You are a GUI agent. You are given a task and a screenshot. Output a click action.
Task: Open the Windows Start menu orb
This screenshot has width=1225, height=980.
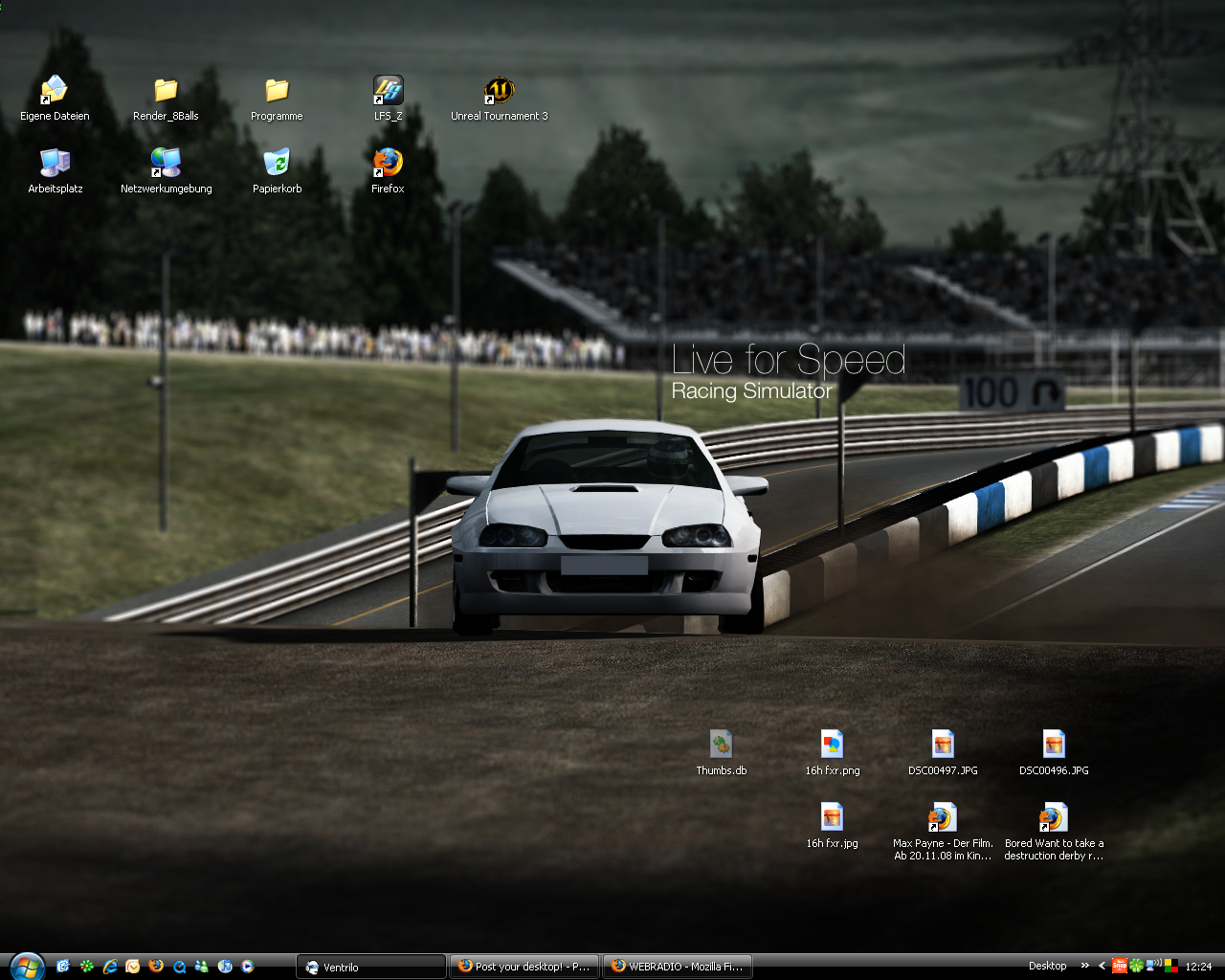(26, 966)
